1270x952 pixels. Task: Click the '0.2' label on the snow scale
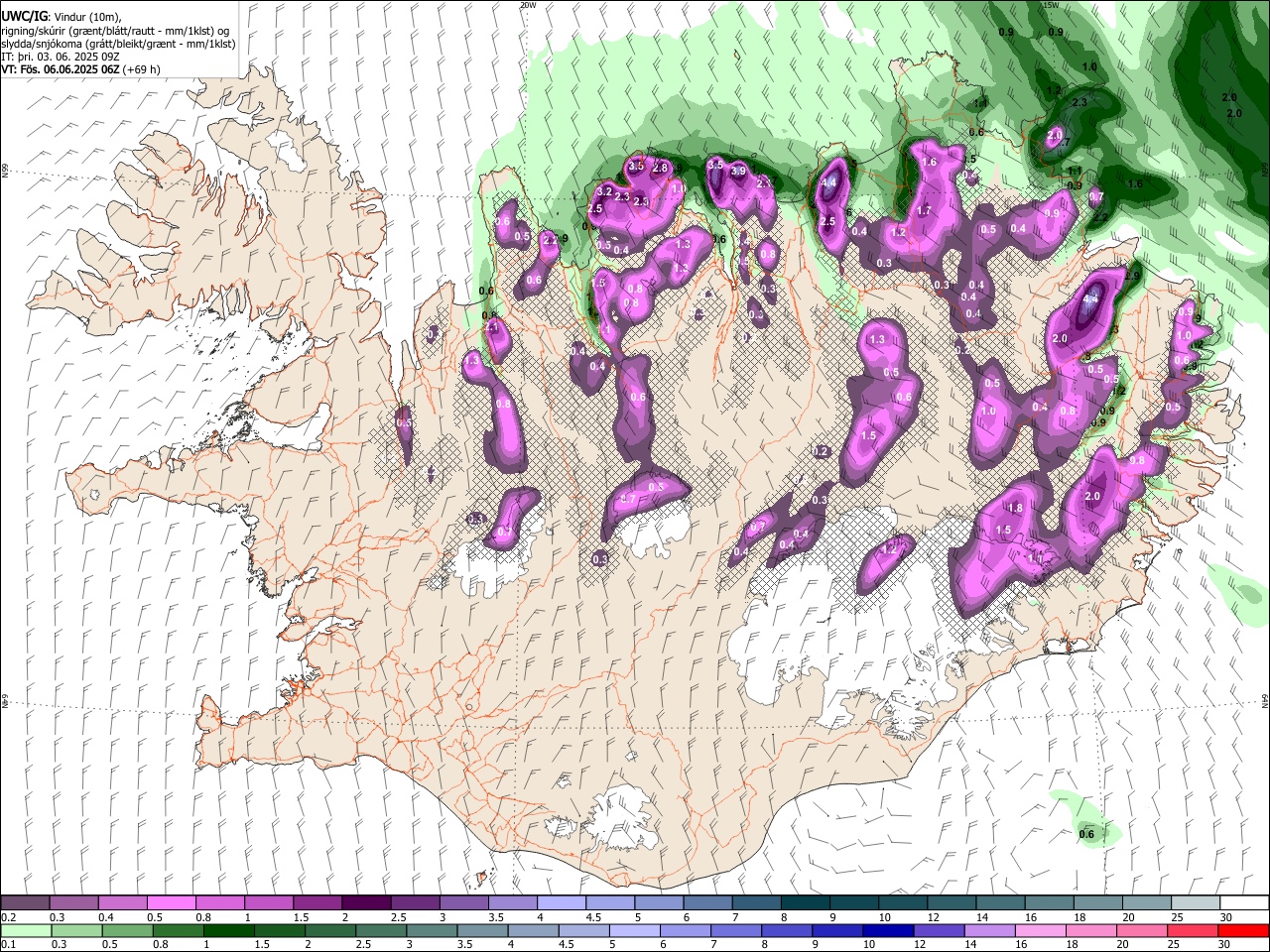click(x=9, y=917)
